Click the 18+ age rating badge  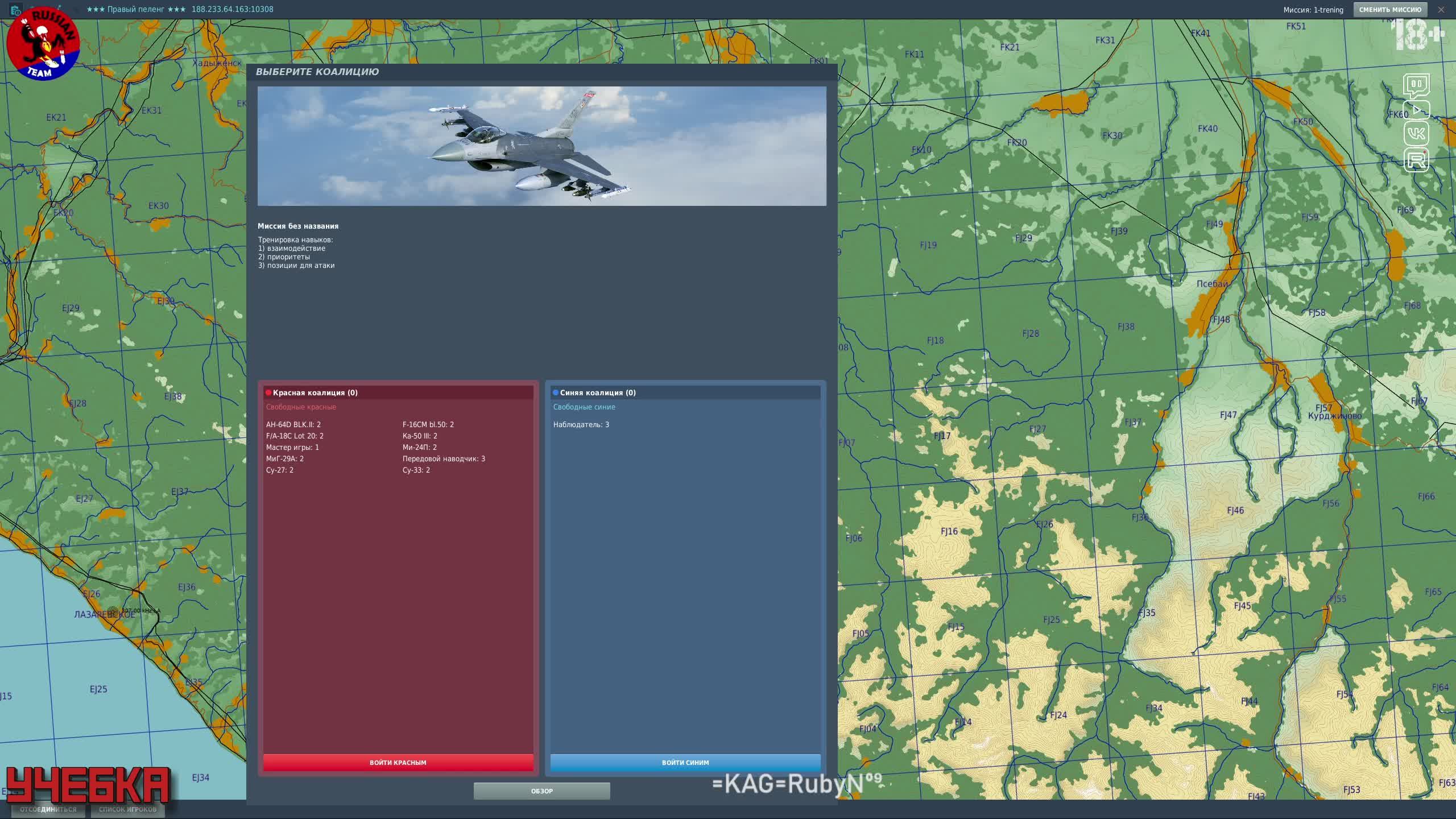(1418, 35)
